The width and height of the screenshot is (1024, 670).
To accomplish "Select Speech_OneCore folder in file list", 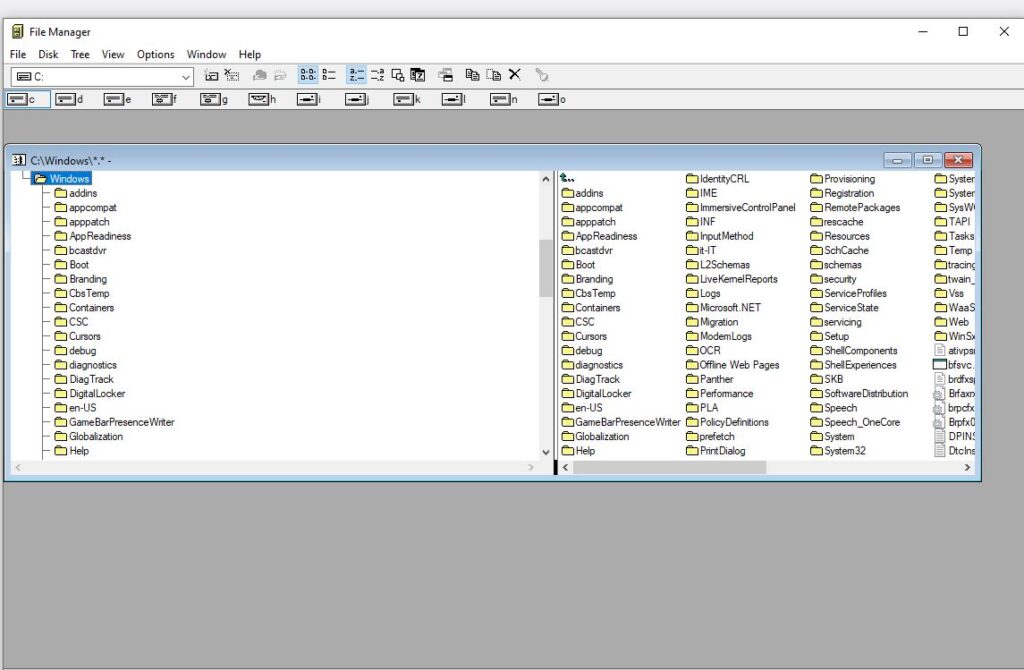I will pyautogui.click(x=856, y=422).
